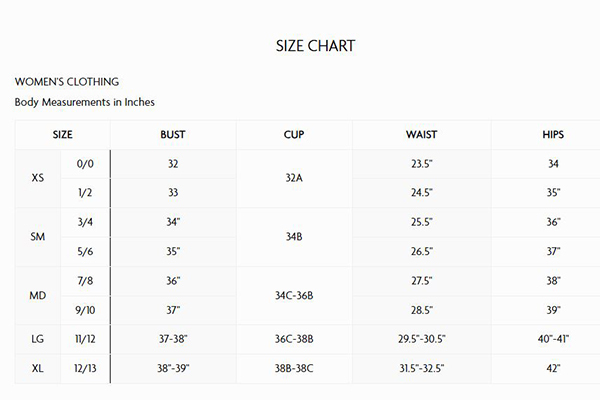600x400 pixels.
Task: Select the 34C-36B cup cell
Action: pos(294,296)
